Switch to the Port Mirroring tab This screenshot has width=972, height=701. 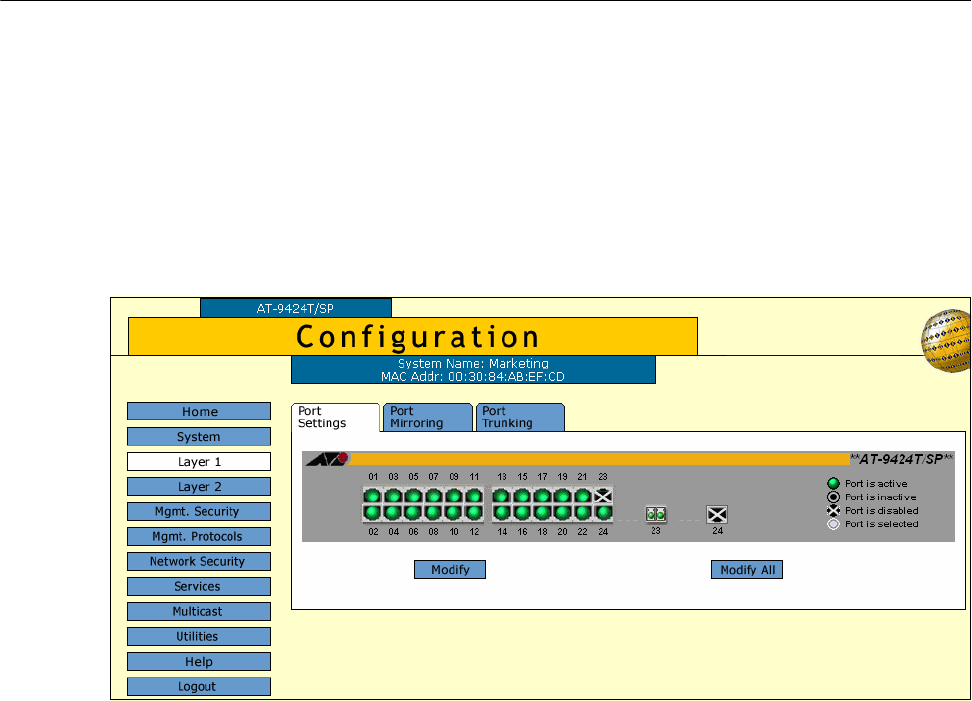427,417
